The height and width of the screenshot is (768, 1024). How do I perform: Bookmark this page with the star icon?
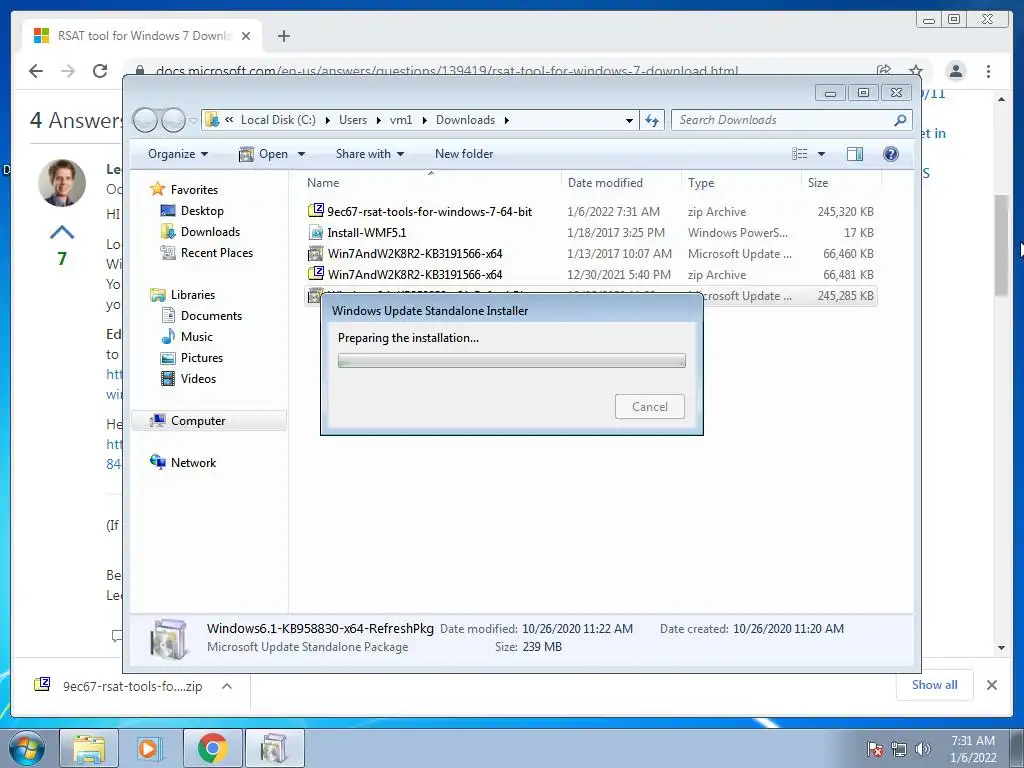916,70
